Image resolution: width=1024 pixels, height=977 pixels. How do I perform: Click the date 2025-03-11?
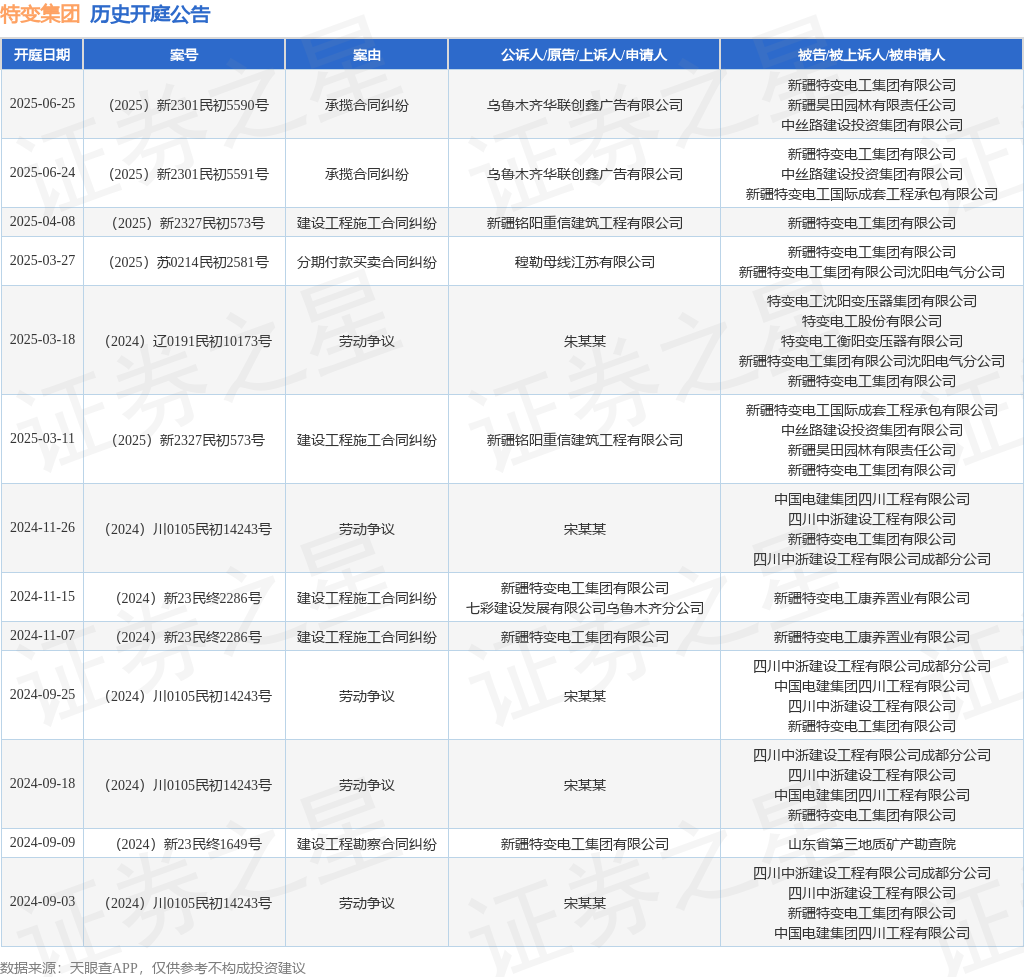pyautogui.click(x=42, y=439)
